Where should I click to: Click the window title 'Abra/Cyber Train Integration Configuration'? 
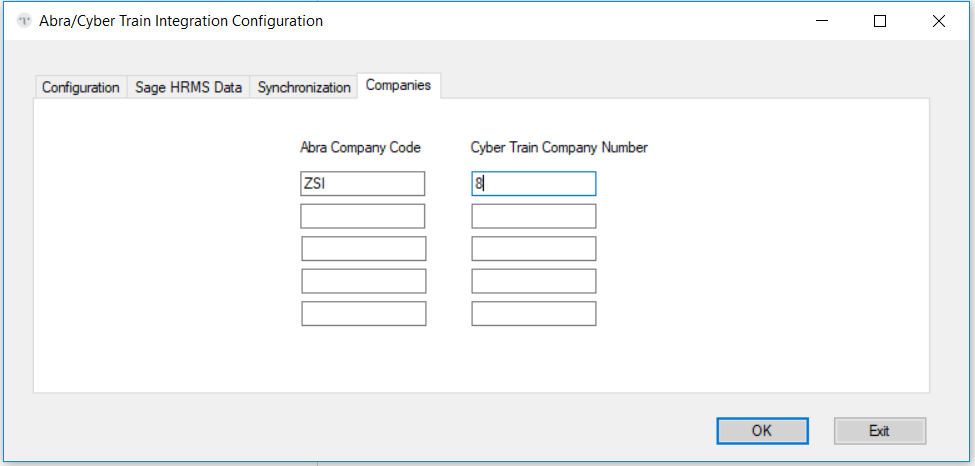(x=181, y=21)
